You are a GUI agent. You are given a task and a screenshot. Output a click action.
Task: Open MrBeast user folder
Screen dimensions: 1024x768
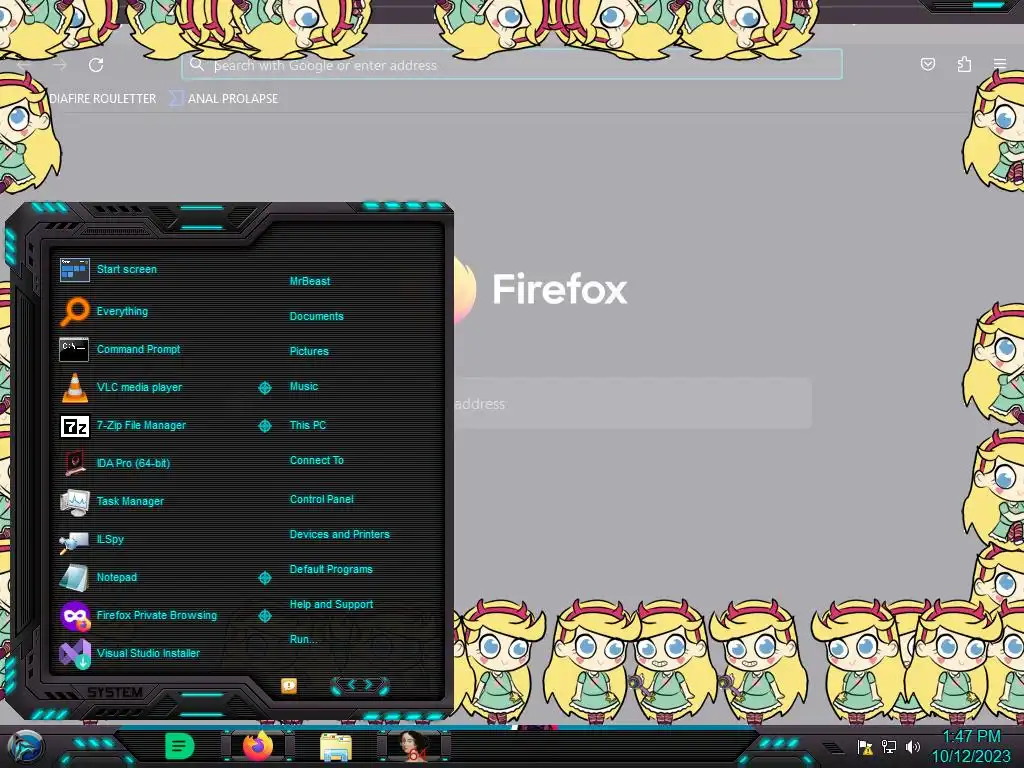(310, 281)
